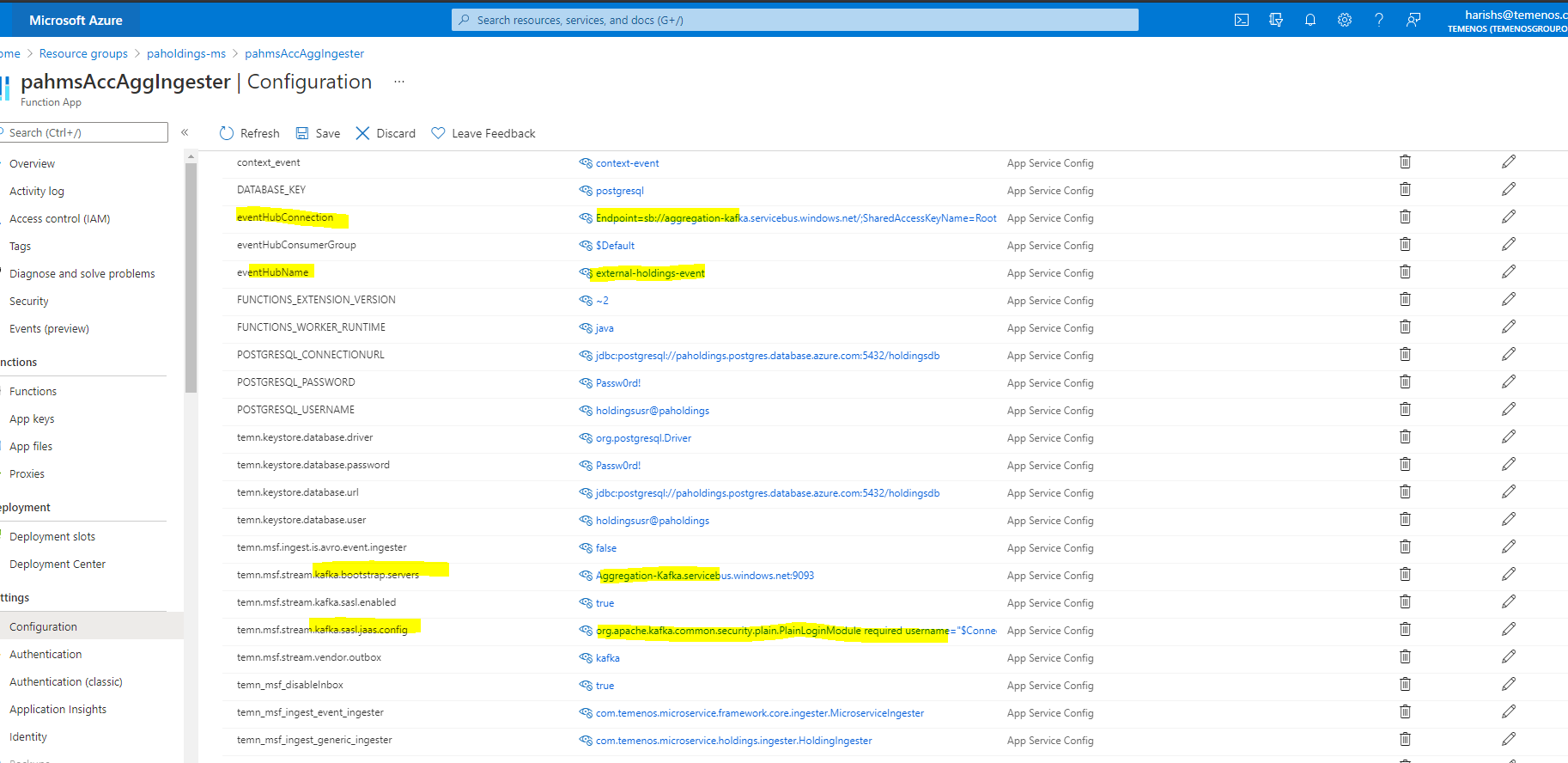Select Application Insights in sidebar
Image resolution: width=1568 pixels, height=763 pixels.
[58, 709]
